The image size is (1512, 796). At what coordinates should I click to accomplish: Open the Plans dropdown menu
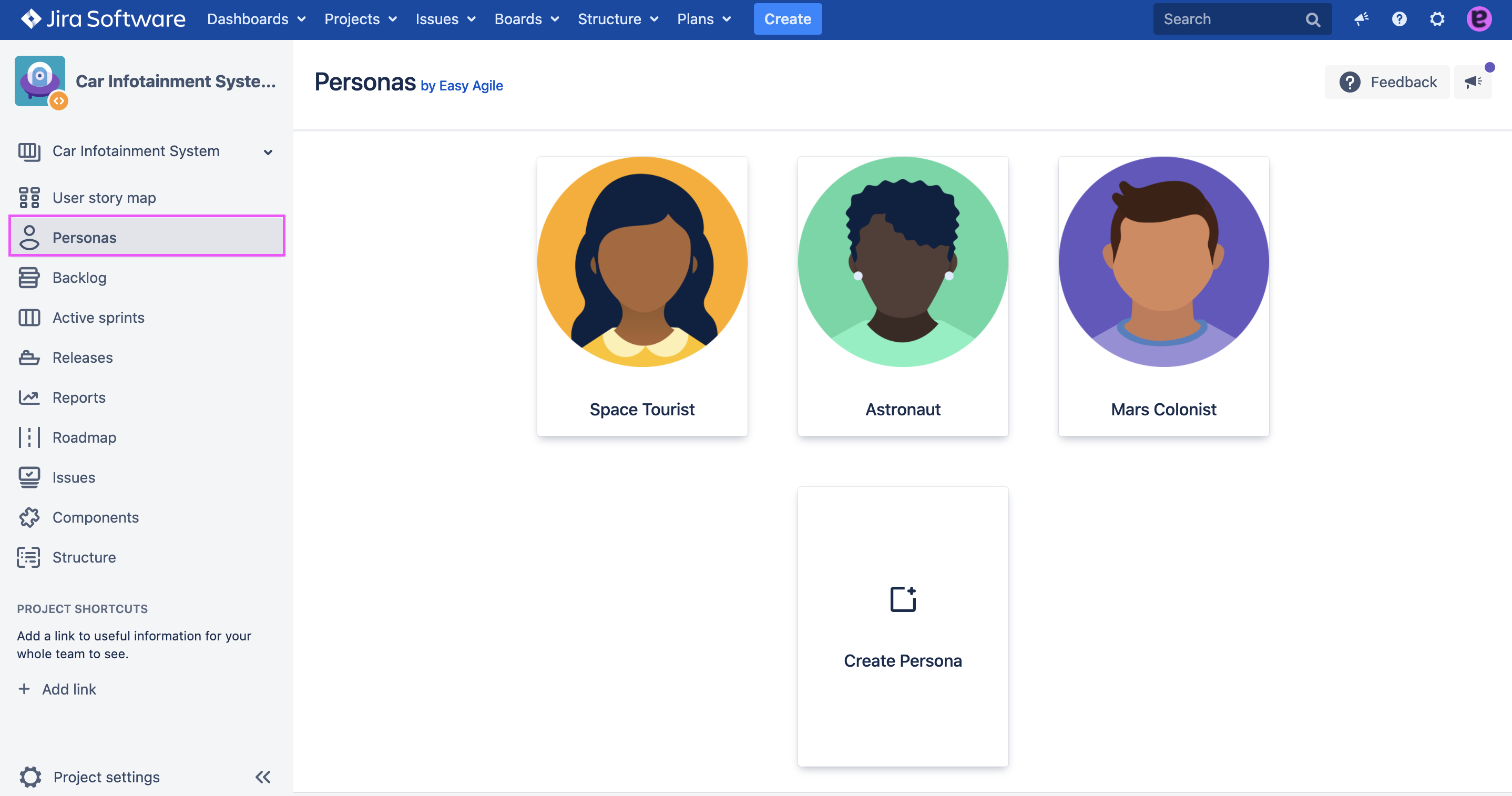[704, 19]
